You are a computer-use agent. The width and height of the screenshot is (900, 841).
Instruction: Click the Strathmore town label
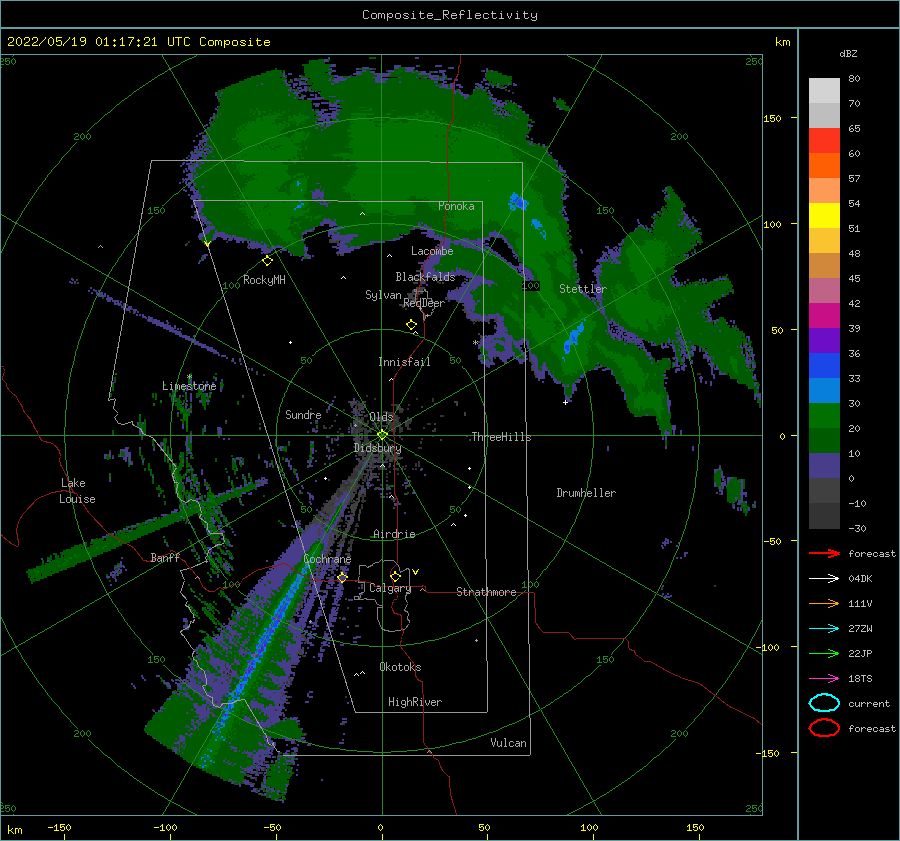[x=486, y=592]
